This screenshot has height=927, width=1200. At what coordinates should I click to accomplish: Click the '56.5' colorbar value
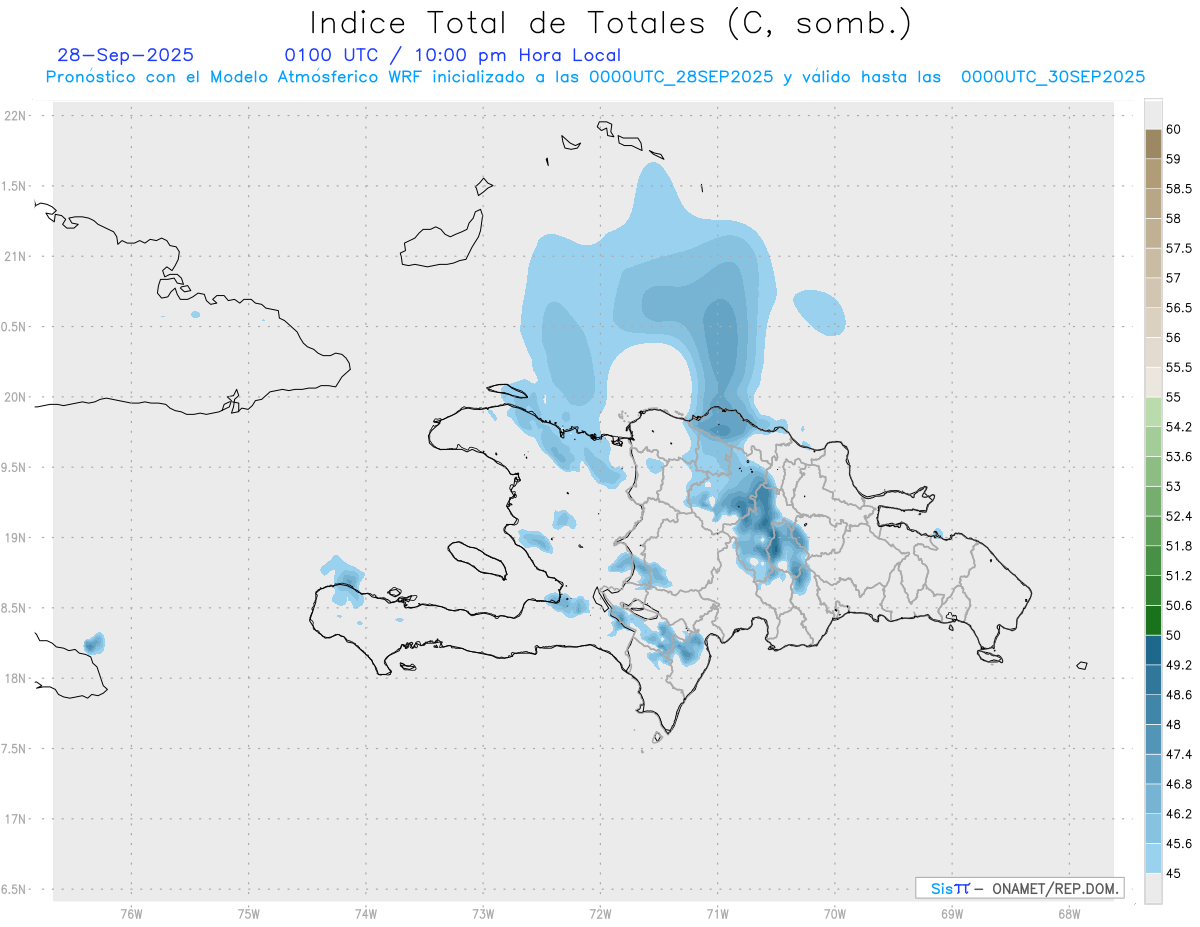point(1177,308)
